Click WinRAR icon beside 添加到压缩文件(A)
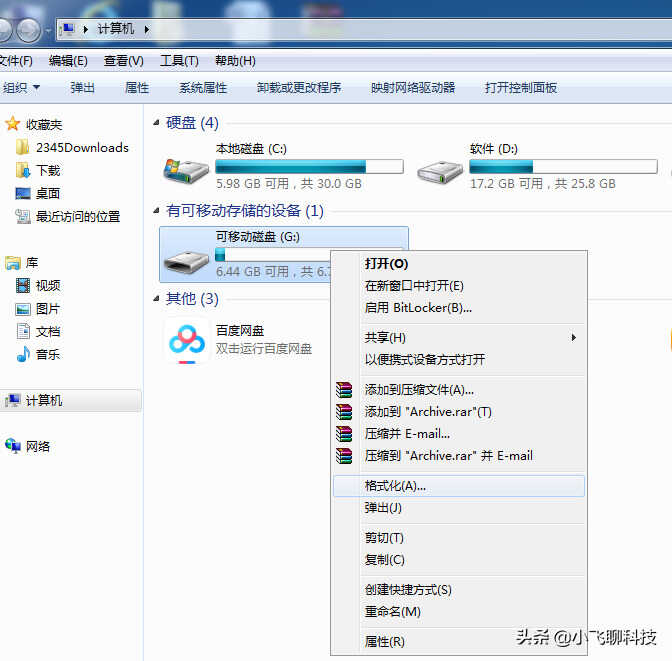This screenshot has width=672, height=661. click(x=344, y=390)
